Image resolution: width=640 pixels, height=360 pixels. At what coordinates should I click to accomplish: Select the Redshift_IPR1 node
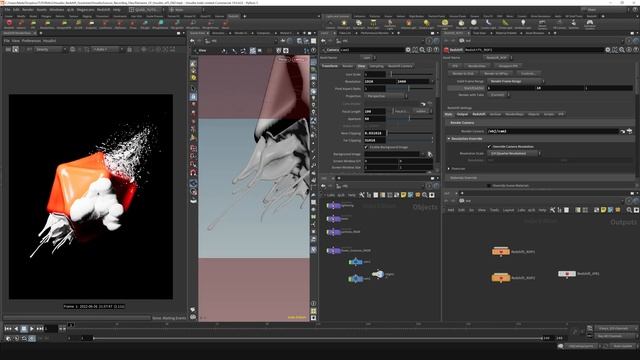coord(567,273)
